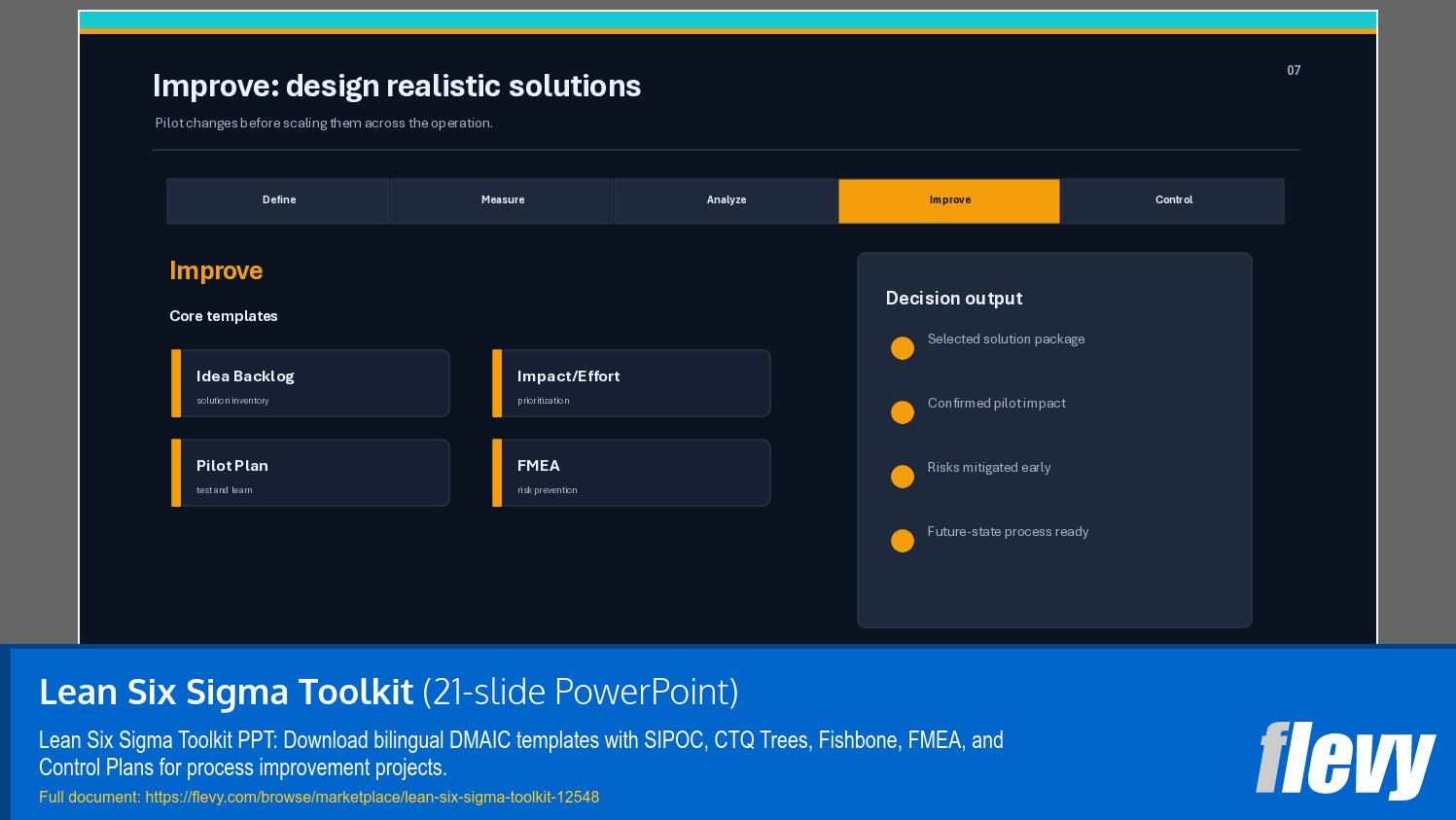Select the Define phase tab
This screenshot has height=820, width=1456.
(x=278, y=200)
